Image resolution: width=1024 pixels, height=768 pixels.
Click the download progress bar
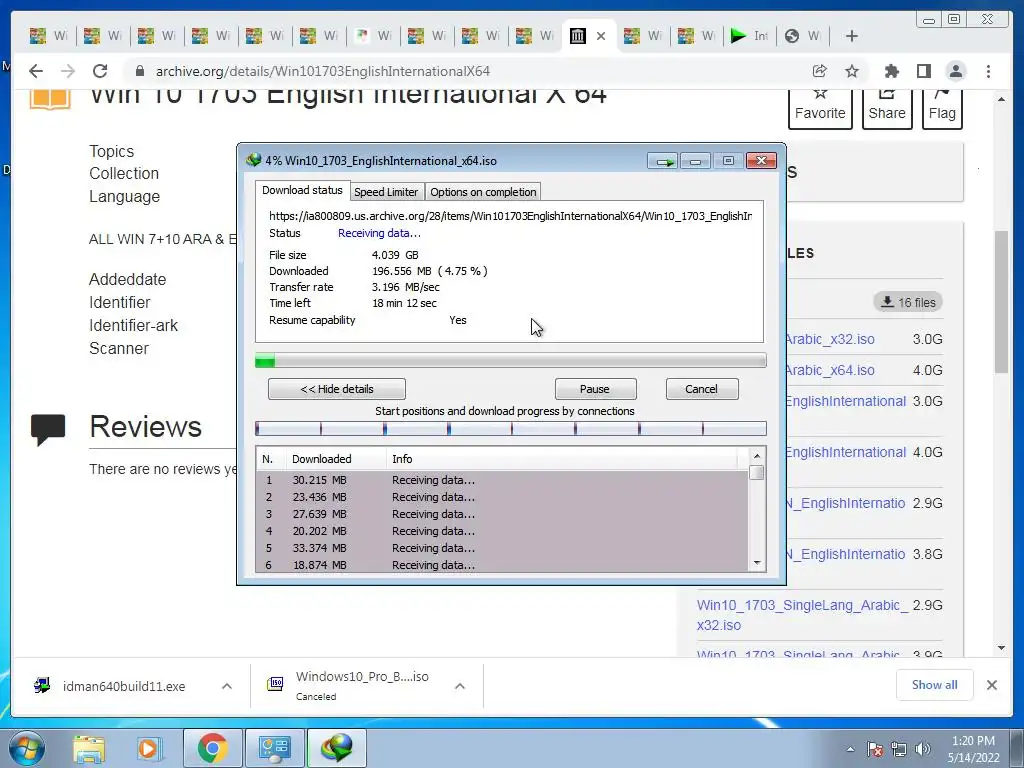pyautogui.click(x=511, y=360)
